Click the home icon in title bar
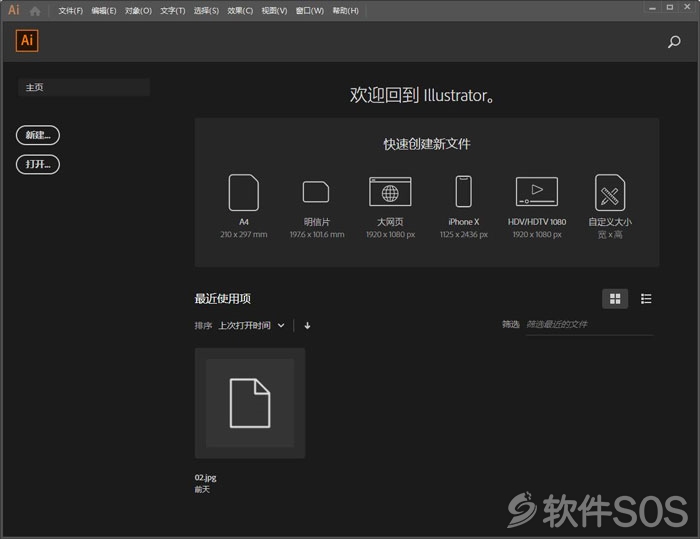The height and width of the screenshot is (539, 700). click(x=35, y=11)
